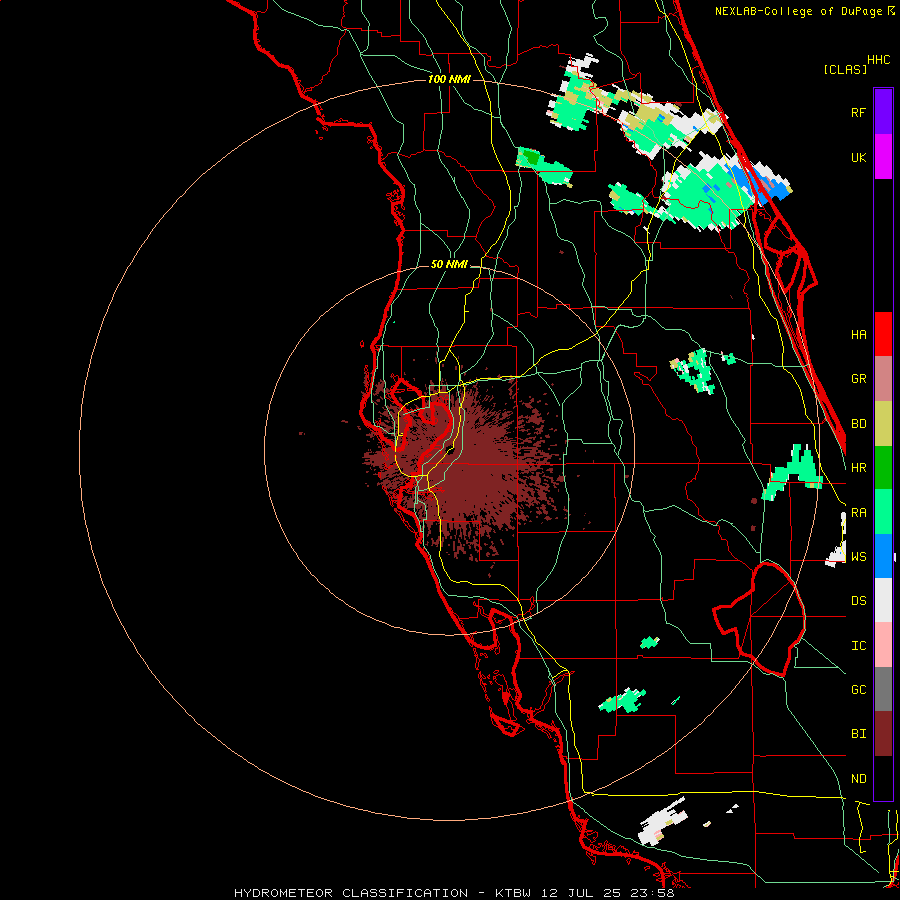Screen dimensions: 900x900
Task: Click the BI legend label
Action: coord(858,734)
